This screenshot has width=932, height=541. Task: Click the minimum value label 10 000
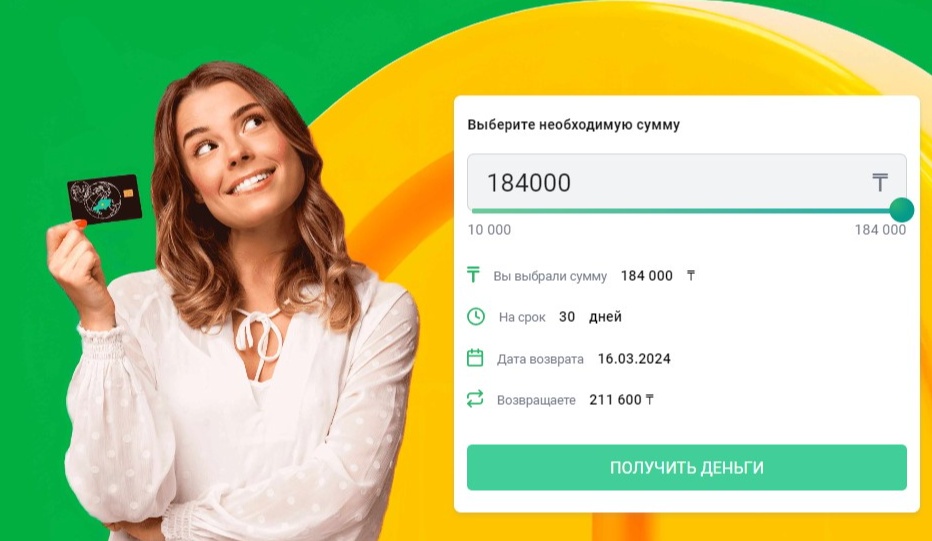coord(489,230)
